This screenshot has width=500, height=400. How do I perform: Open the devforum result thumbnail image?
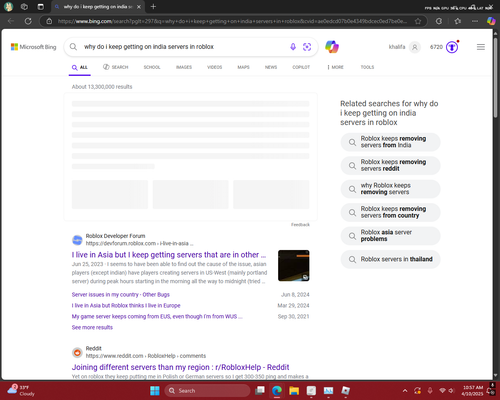[x=294, y=266]
